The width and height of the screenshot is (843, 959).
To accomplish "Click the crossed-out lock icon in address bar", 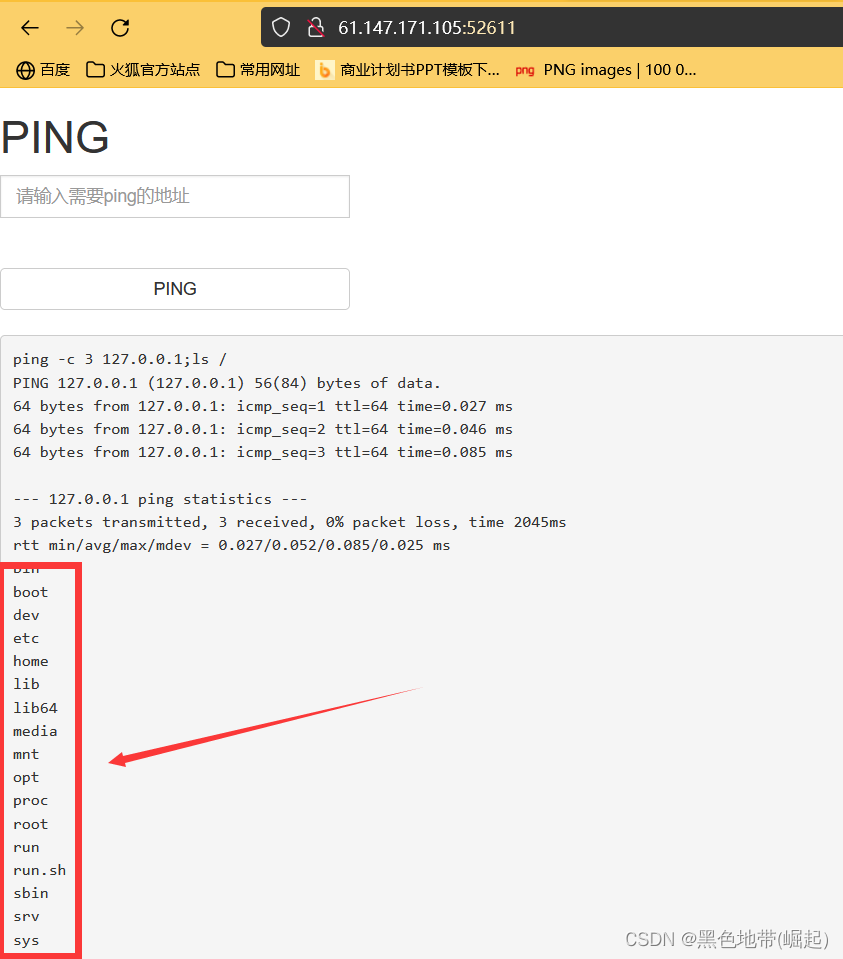I will [x=317, y=27].
